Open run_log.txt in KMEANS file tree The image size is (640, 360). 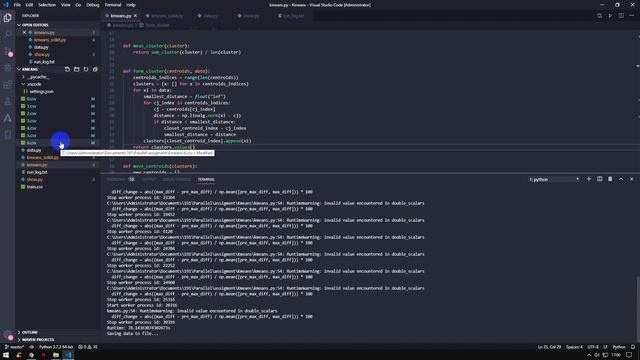tap(57, 172)
